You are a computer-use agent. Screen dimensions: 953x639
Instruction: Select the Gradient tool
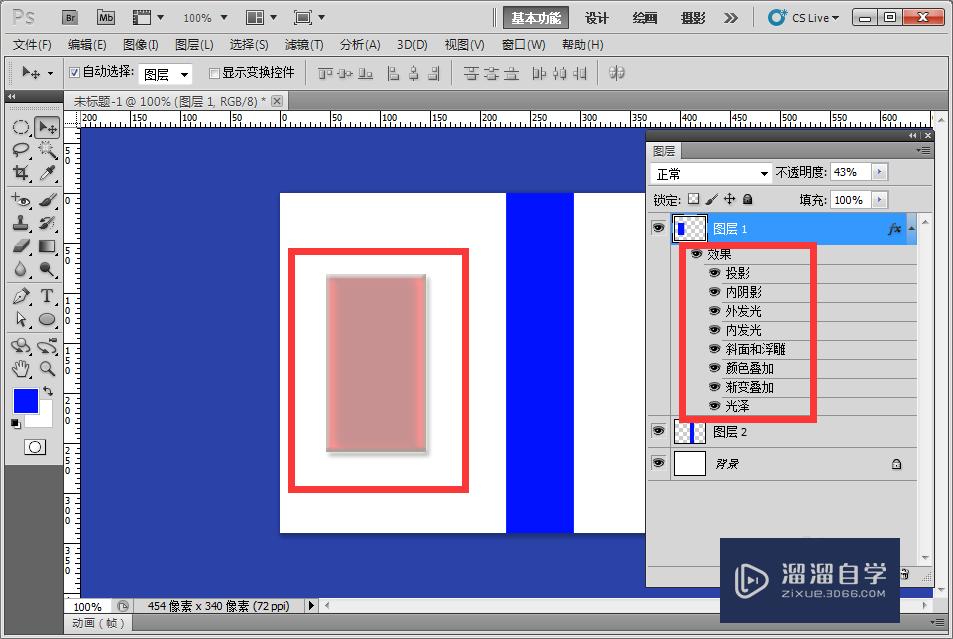point(47,246)
